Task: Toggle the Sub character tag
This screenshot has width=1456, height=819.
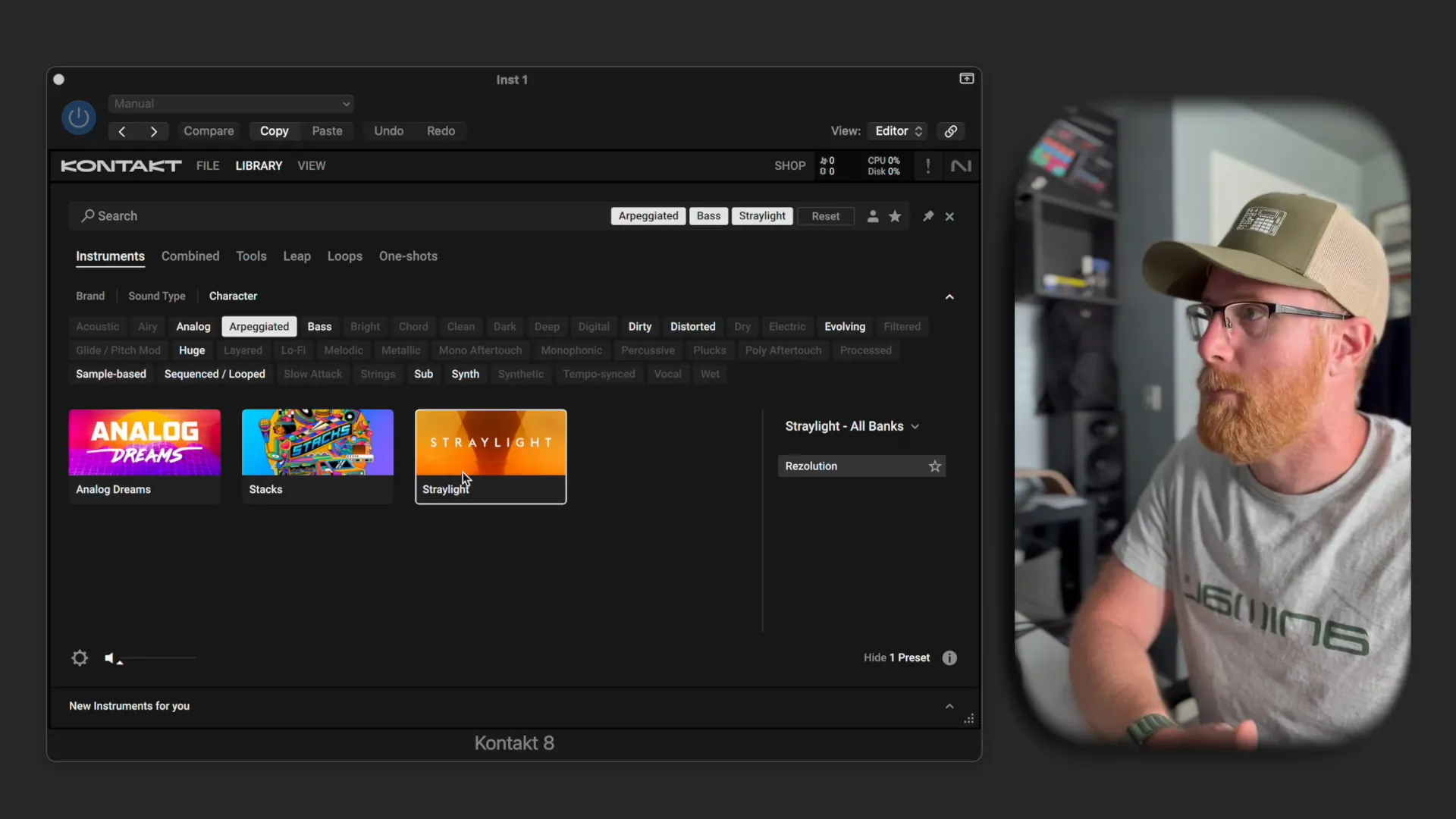Action: tap(424, 375)
